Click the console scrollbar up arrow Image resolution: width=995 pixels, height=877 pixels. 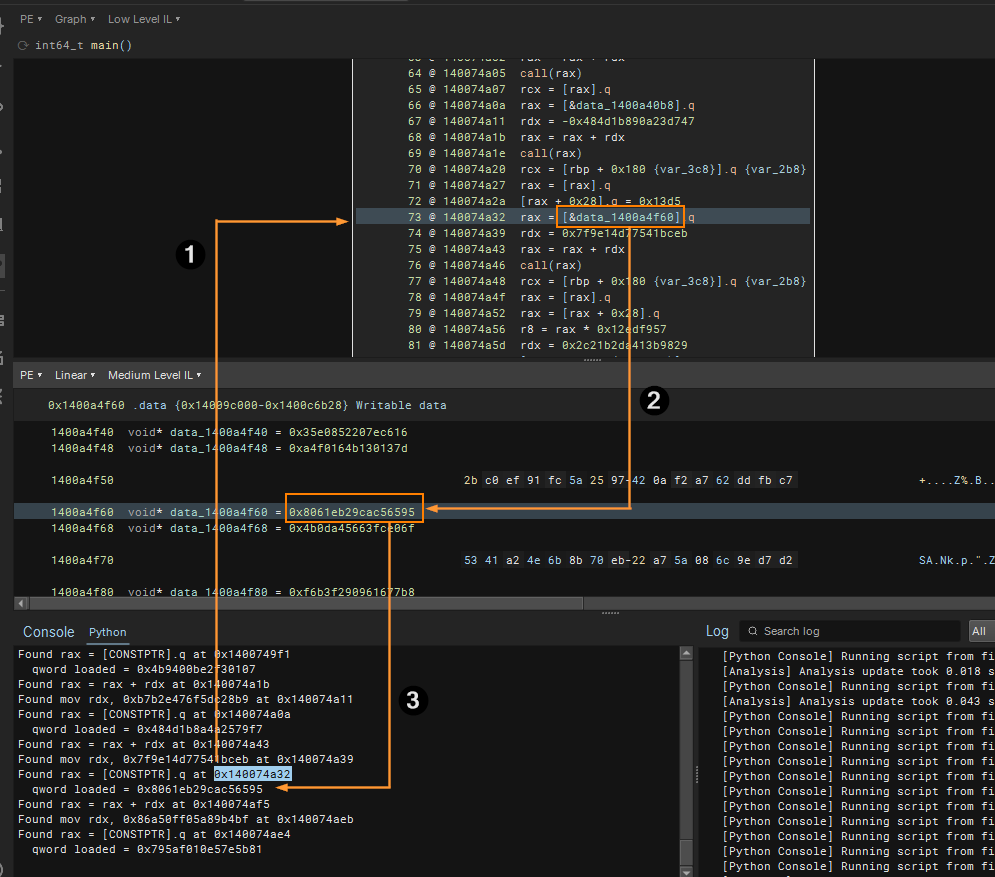(686, 654)
